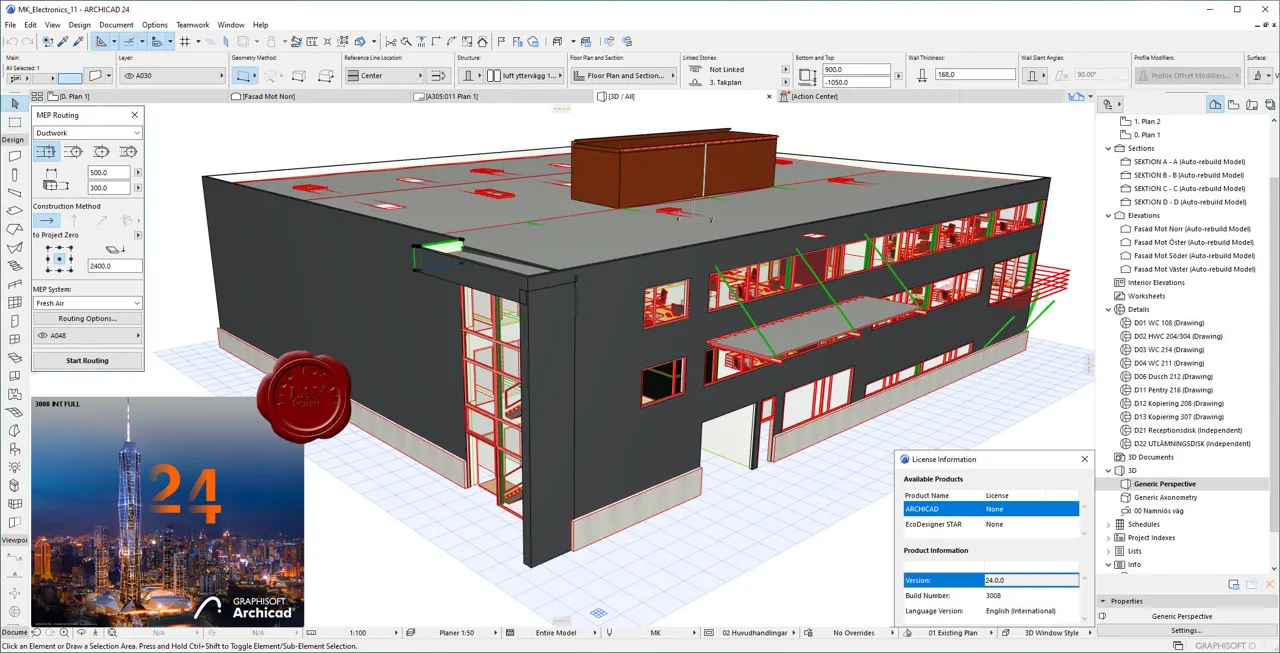Open the Fresh Air MEP System dropdown
This screenshot has height=653, width=1280.
[x=88, y=303]
